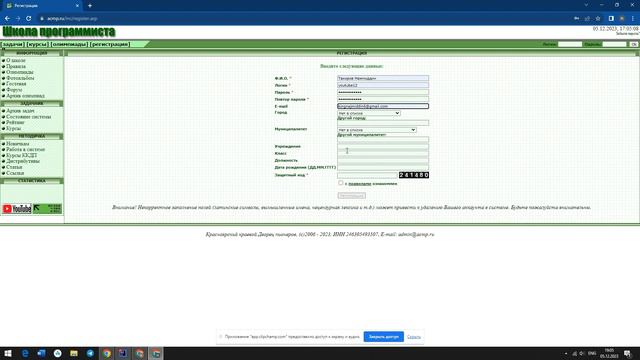Click the E-mail input field
The width and height of the screenshot is (640, 360).
pyautogui.click(x=383, y=106)
